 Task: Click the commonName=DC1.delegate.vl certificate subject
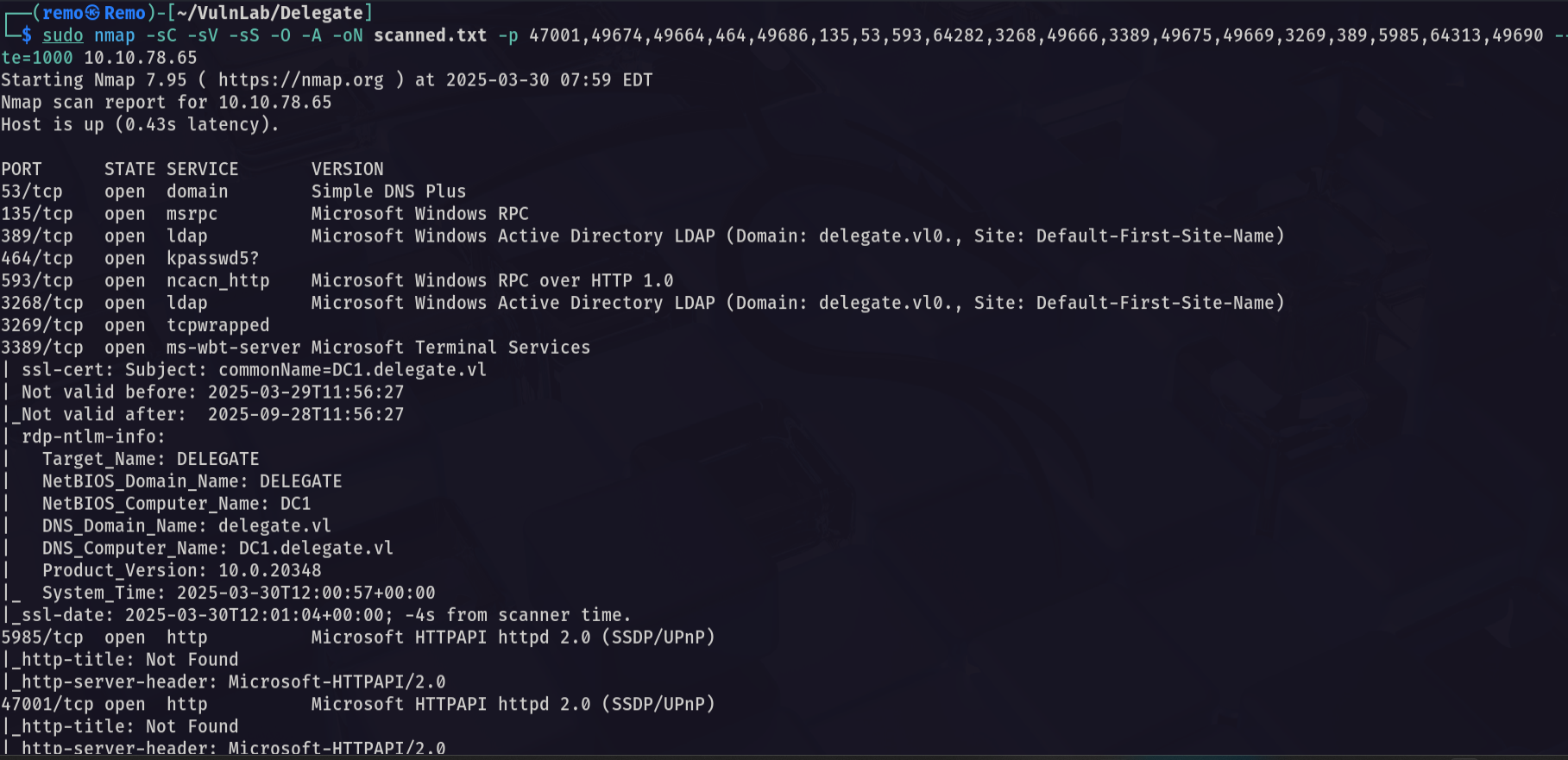(x=352, y=370)
